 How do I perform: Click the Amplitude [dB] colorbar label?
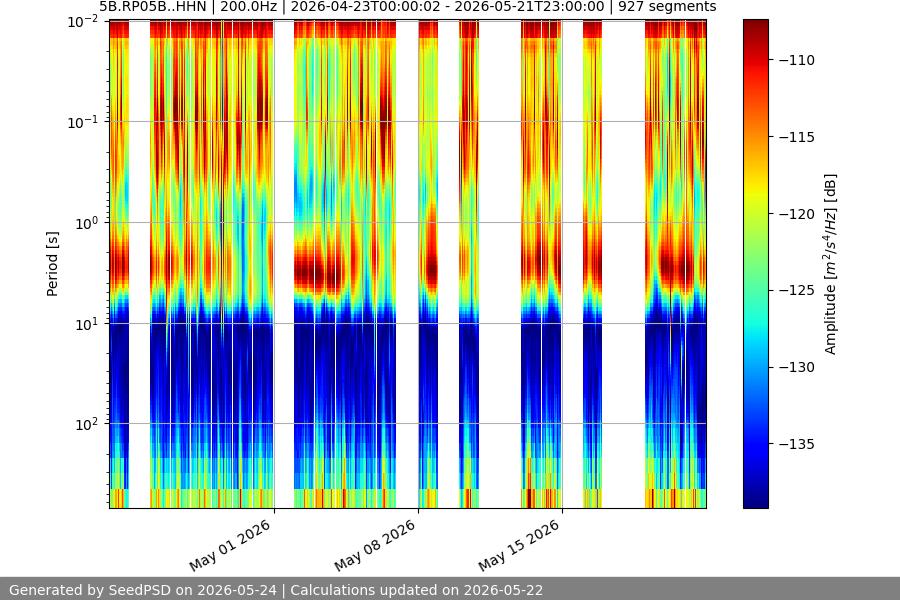coord(831,264)
